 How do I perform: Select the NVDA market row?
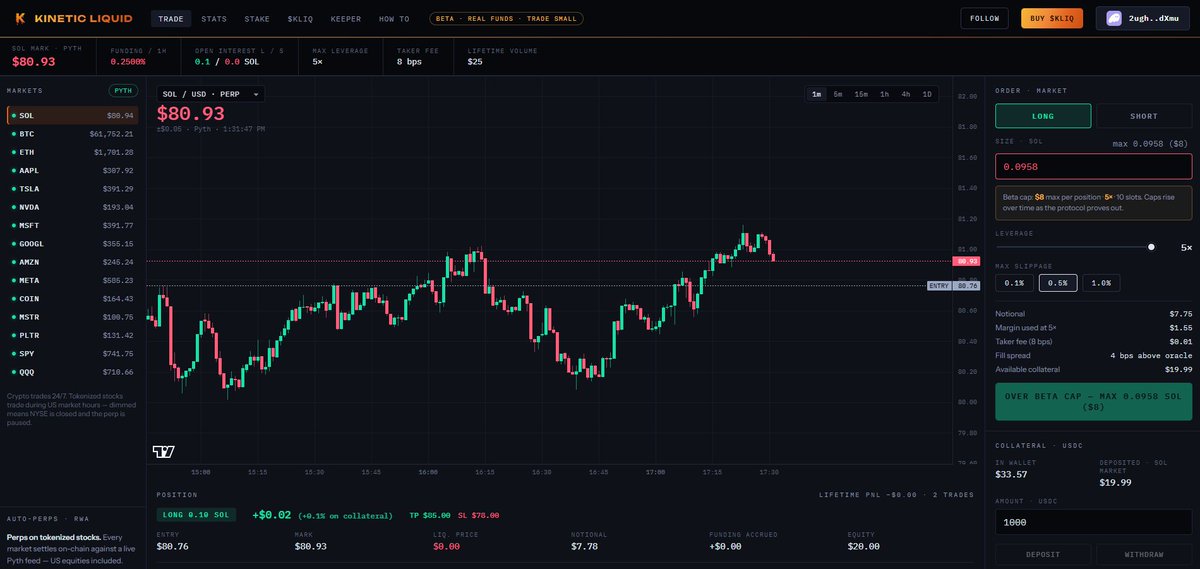pyautogui.click(x=72, y=207)
